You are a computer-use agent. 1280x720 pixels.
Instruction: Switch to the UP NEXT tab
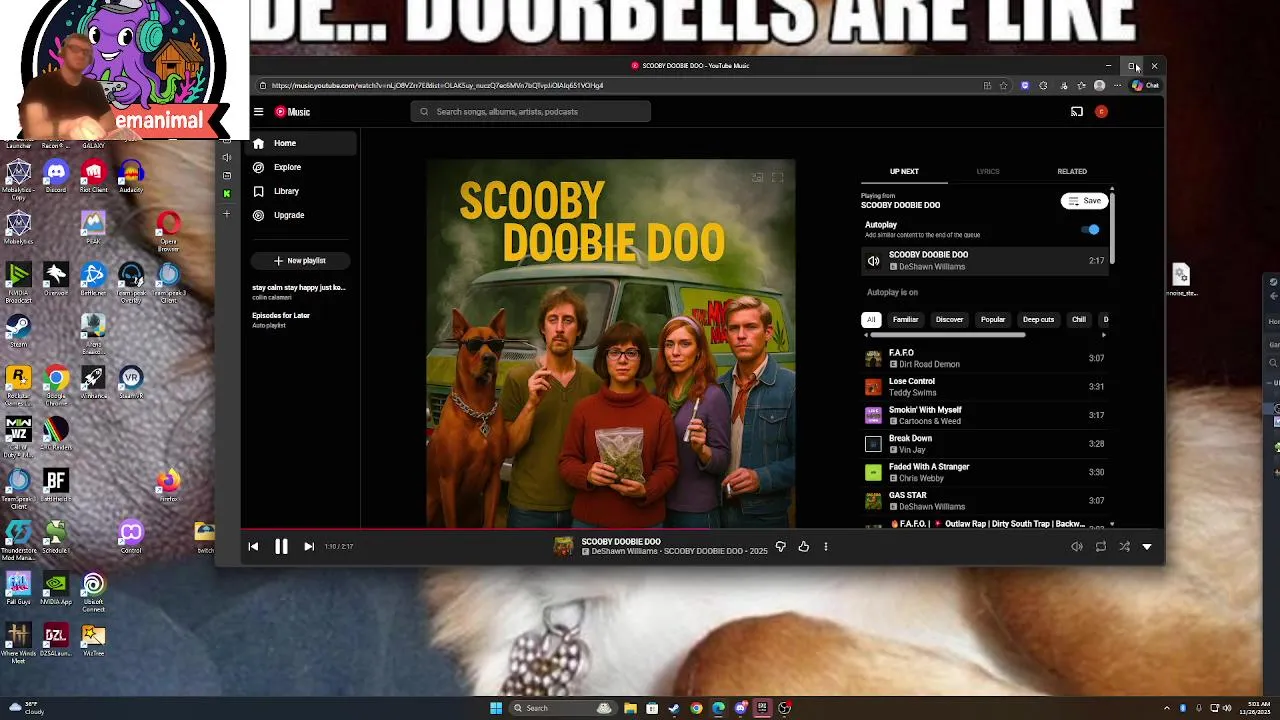click(904, 171)
